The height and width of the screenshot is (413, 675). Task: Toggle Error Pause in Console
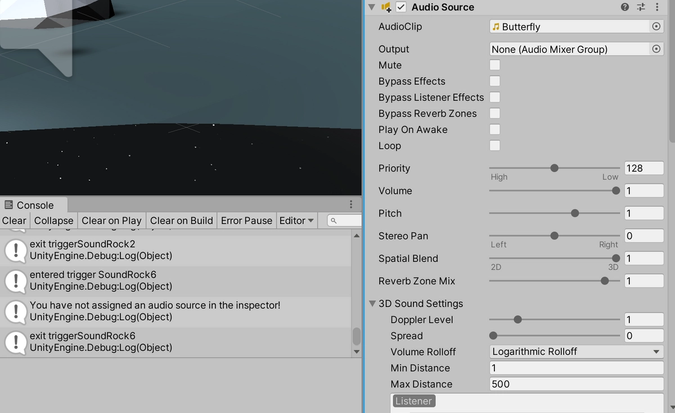point(247,220)
